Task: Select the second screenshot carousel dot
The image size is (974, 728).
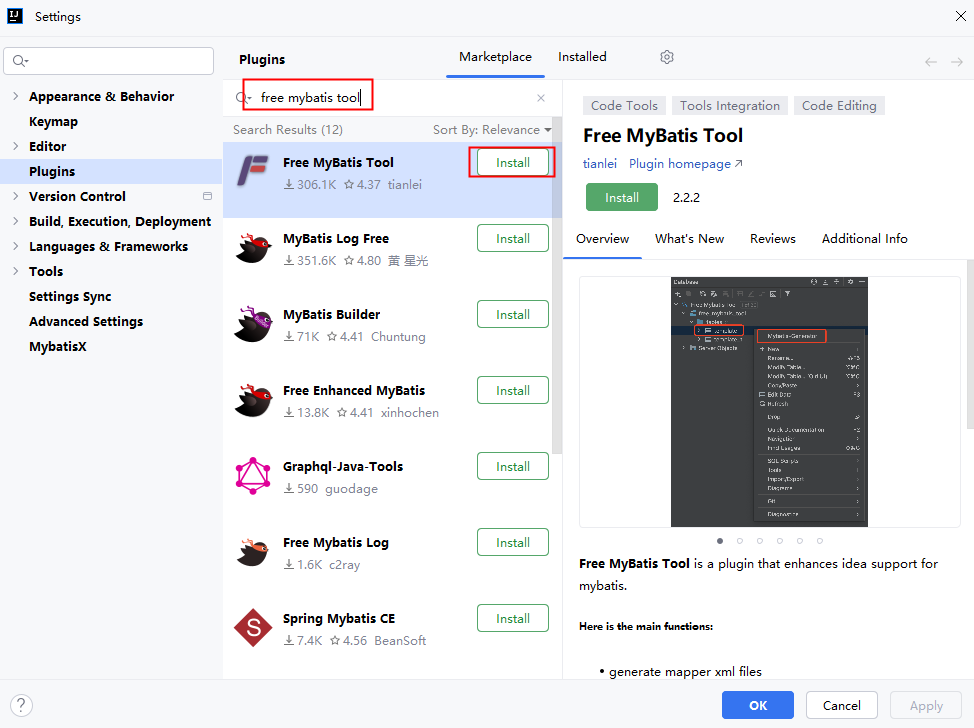Action: pos(740,541)
